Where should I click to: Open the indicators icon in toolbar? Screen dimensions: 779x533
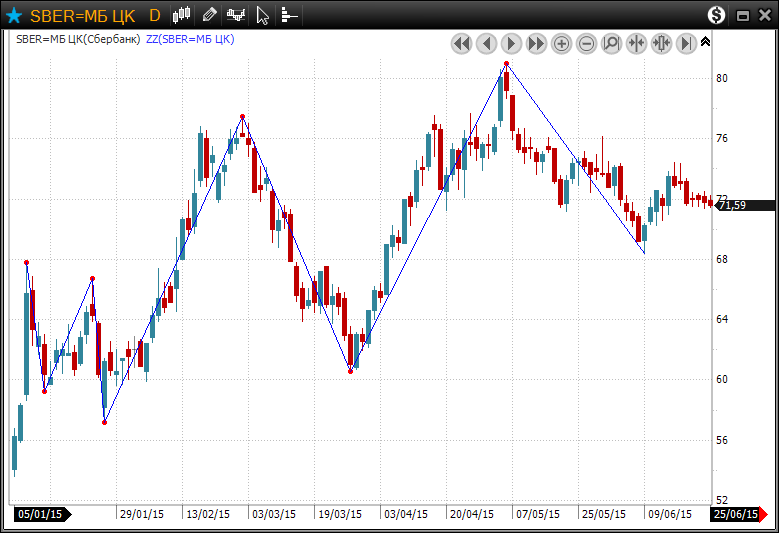tap(236, 15)
